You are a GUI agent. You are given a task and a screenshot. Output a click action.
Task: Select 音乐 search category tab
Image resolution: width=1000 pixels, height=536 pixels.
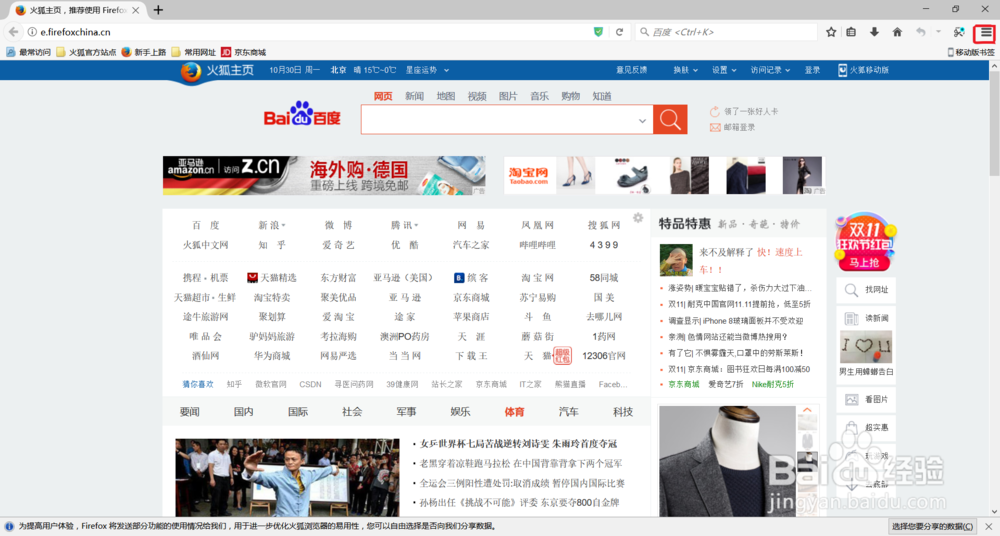pyautogui.click(x=540, y=96)
